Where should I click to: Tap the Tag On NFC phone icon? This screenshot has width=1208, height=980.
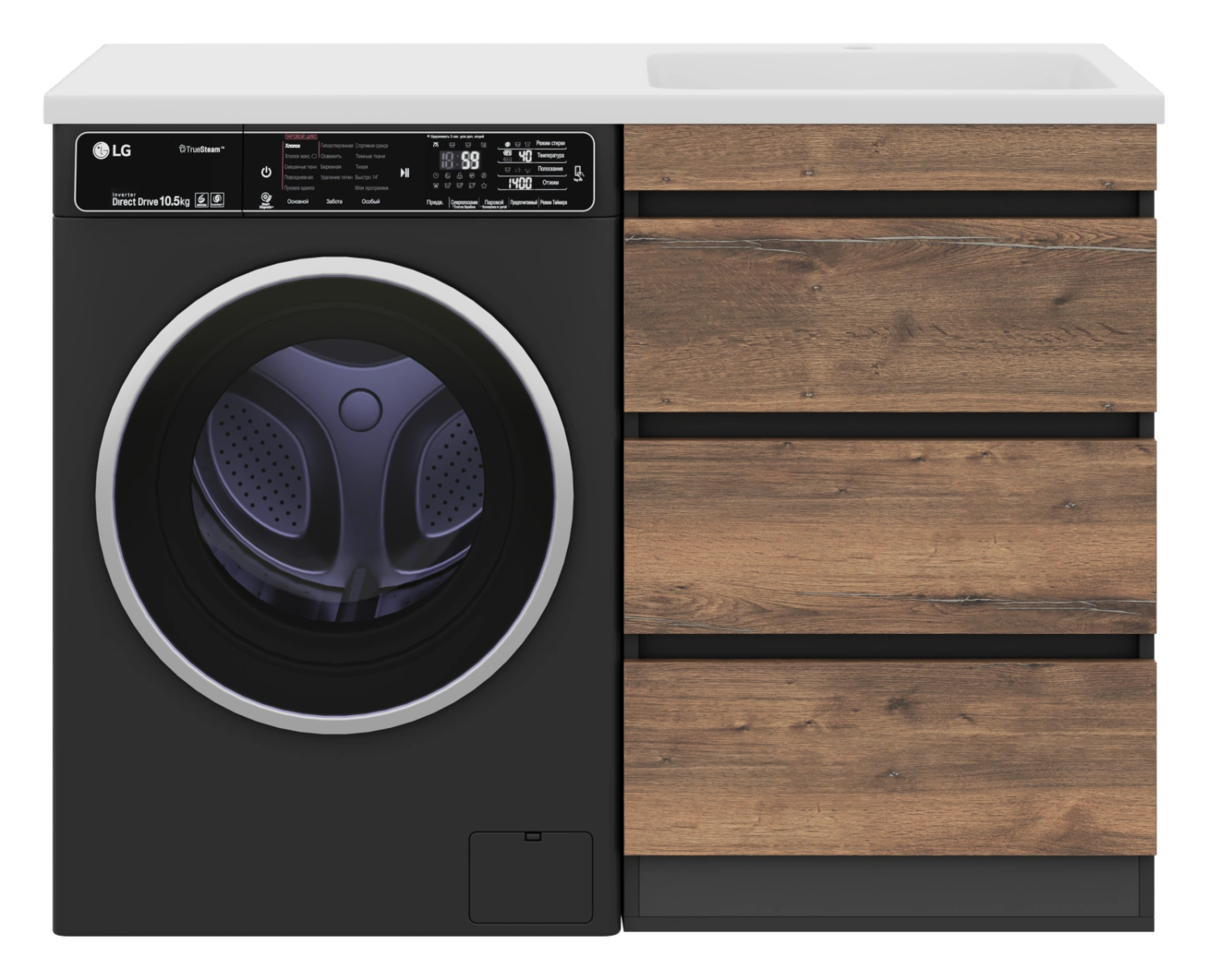coord(578,174)
